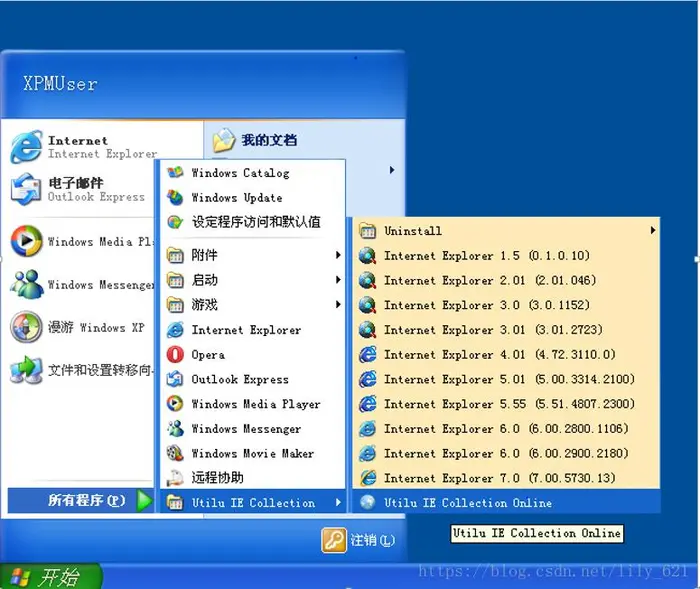Image resolution: width=700 pixels, height=589 pixels.
Task: Click the 我的文档 folder icon
Action: (x=224, y=140)
